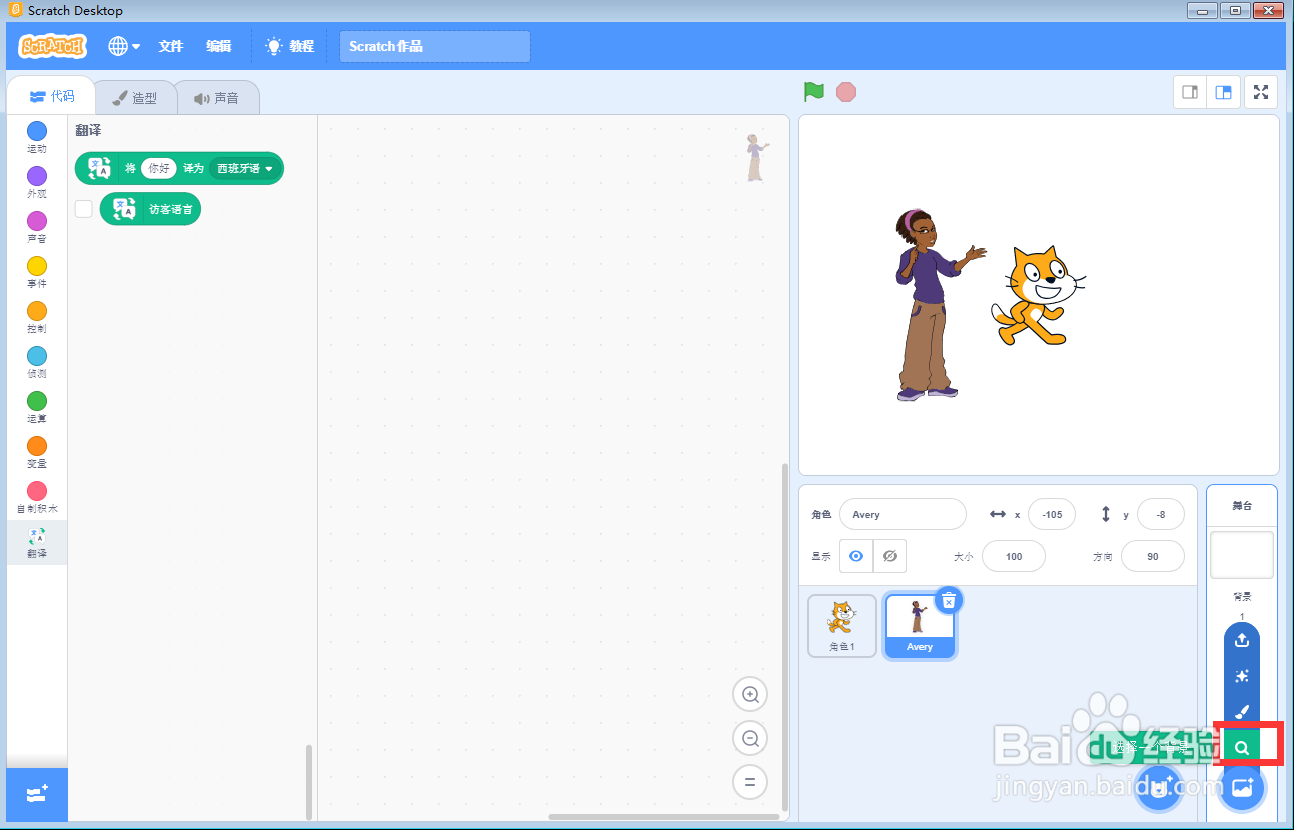Screen dimensions: 1294x830
Task: Click the sprite name field Avery
Action: (903, 514)
